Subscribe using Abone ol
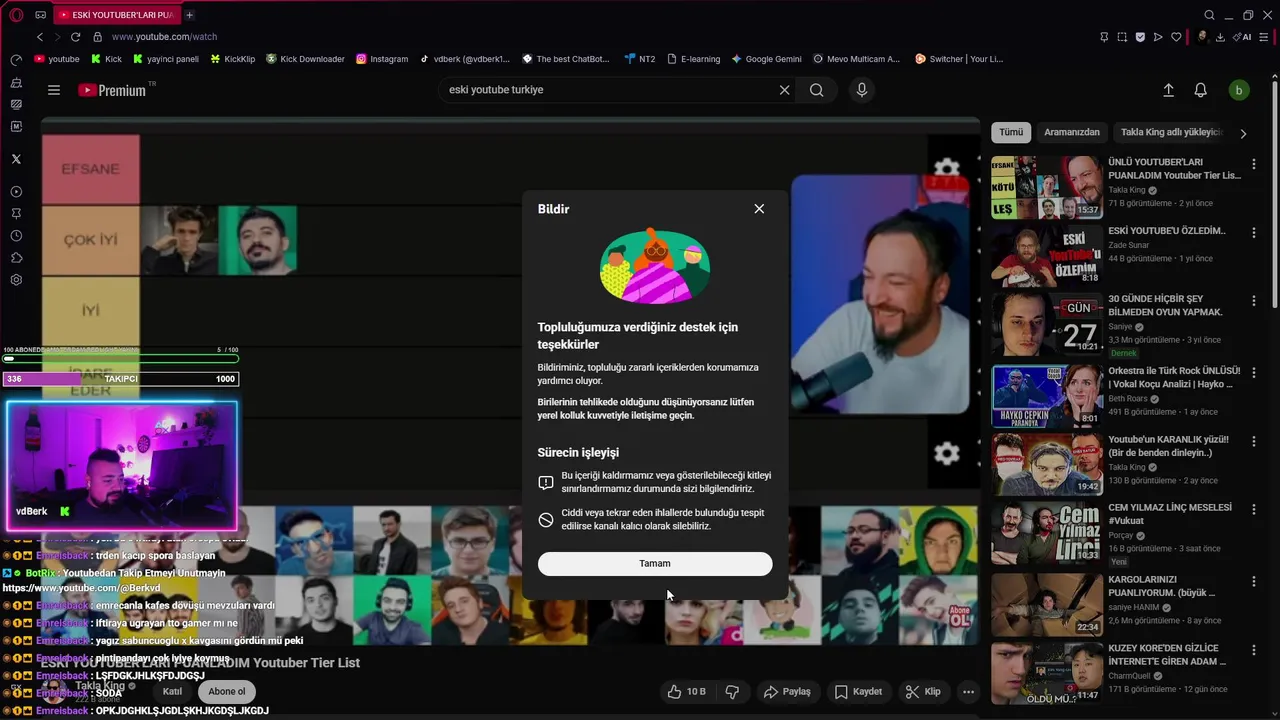This screenshot has height=720, width=1280. click(x=226, y=692)
